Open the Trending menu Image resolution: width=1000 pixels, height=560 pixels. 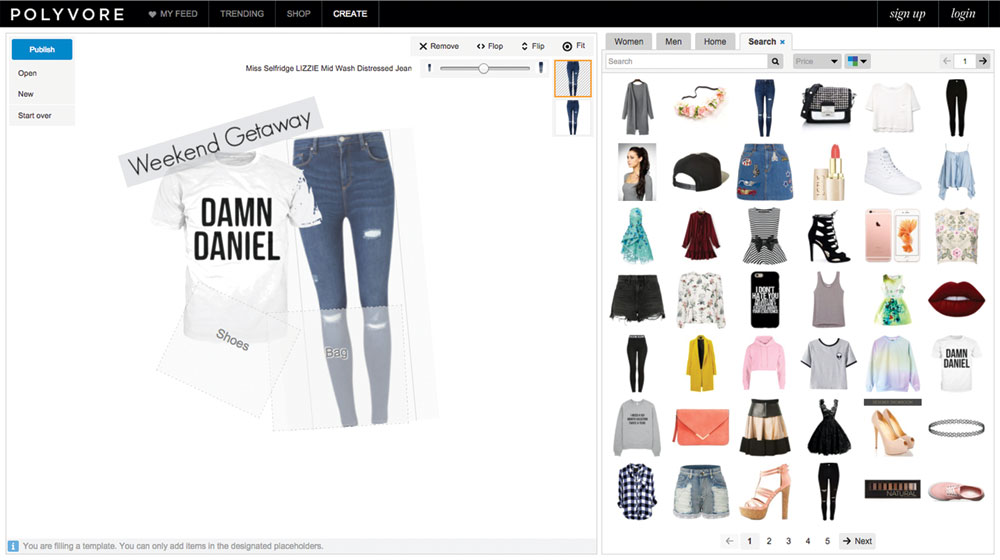242,13
